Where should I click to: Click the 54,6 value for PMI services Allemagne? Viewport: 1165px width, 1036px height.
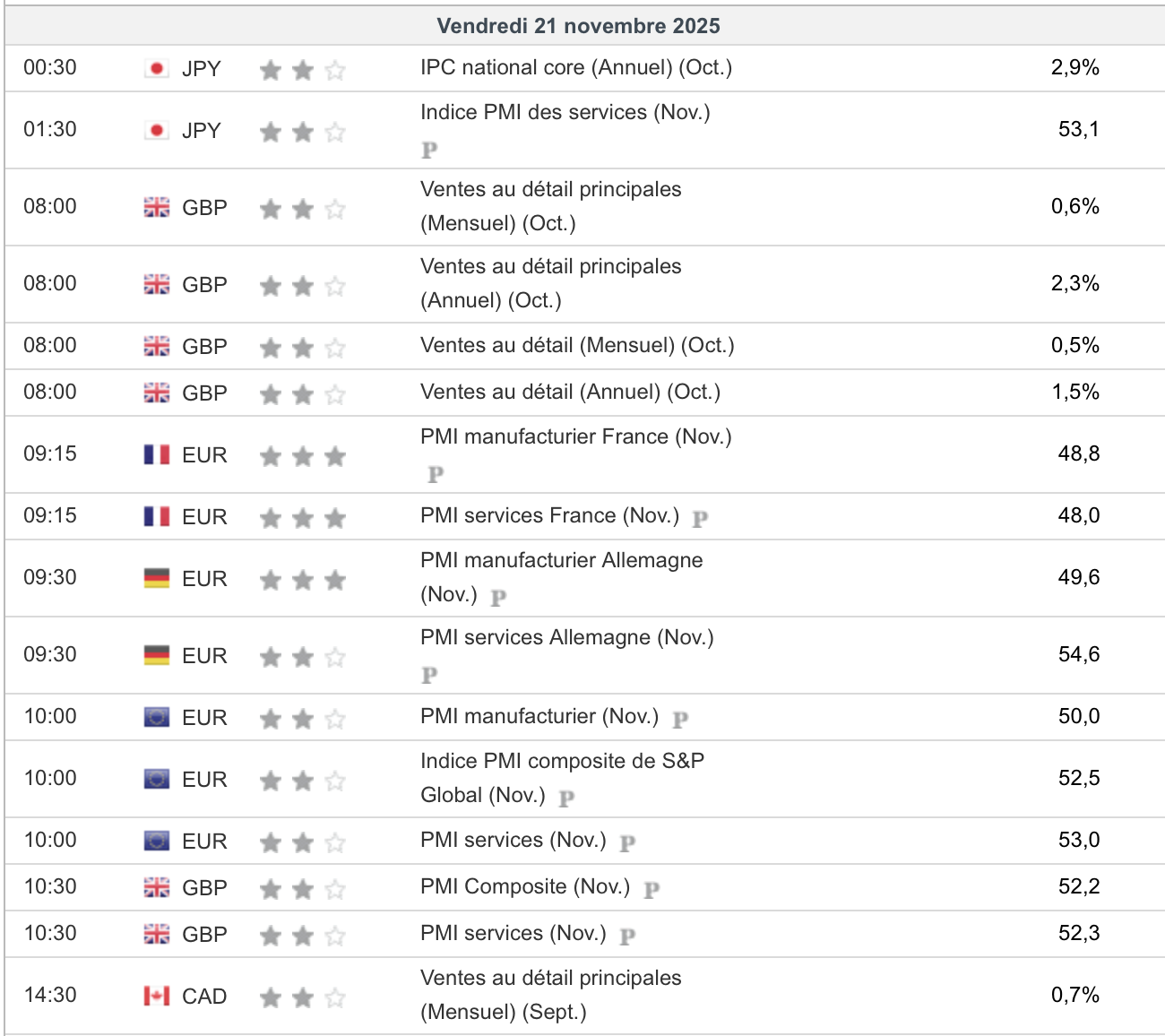[x=1078, y=655]
